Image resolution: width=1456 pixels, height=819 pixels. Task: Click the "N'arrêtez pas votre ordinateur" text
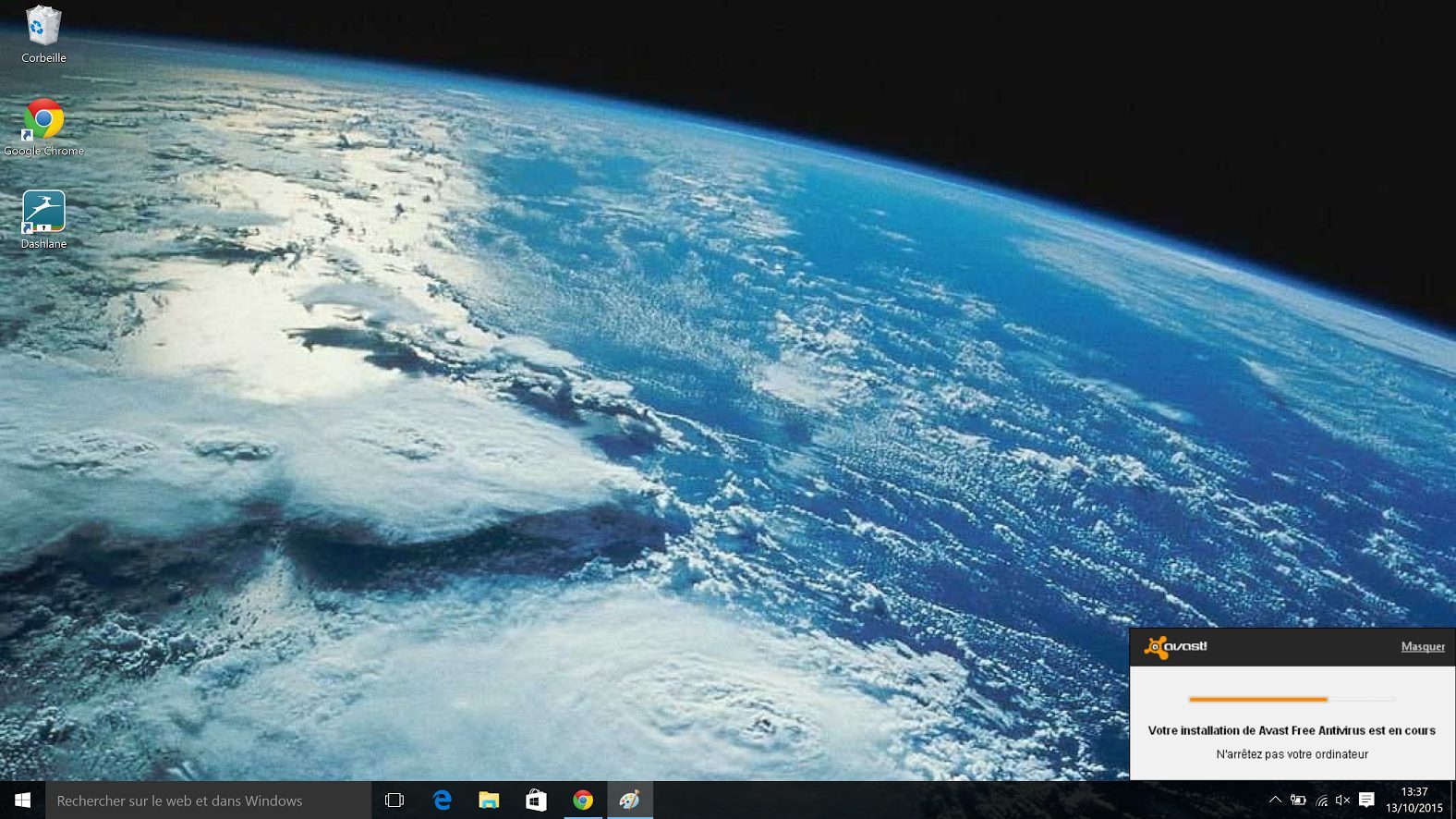click(1292, 754)
